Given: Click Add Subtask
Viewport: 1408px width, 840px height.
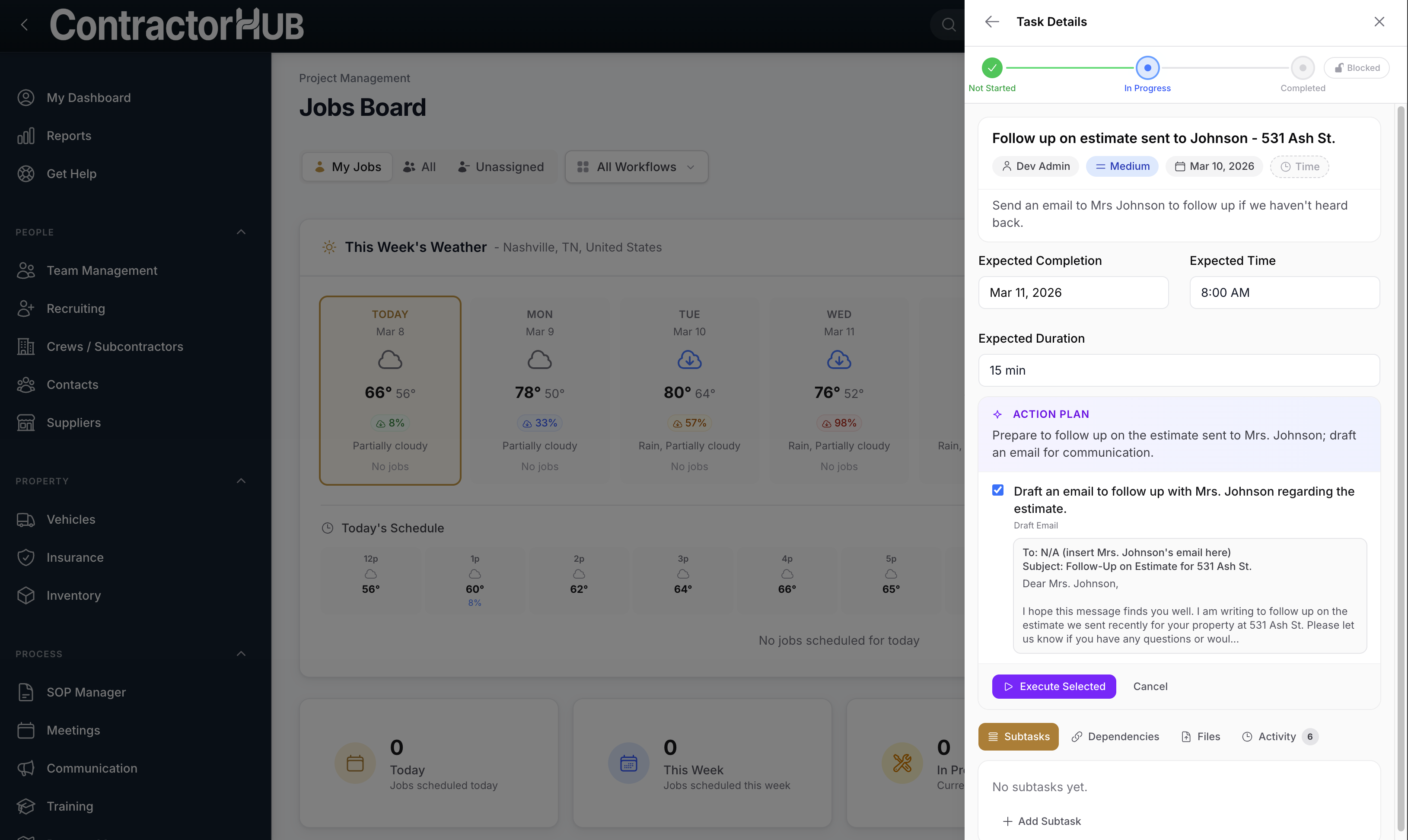Looking at the screenshot, I should (1042, 821).
